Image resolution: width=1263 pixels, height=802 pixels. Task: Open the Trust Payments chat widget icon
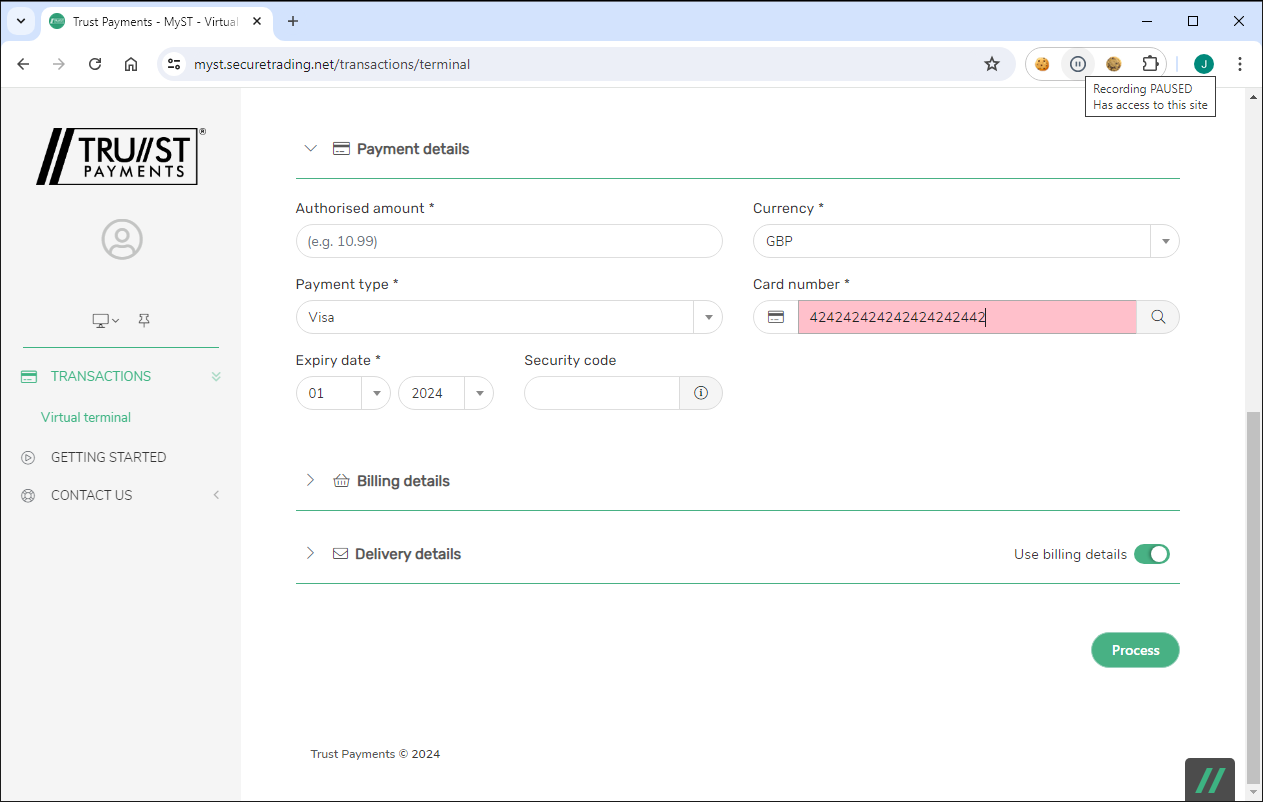(x=1211, y=780)
